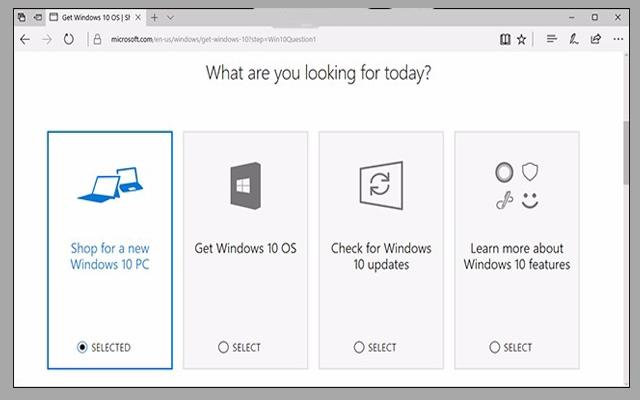Add page to favorites with star icon
The width and height of the screenshot is (640, 400).
[521, 40]
